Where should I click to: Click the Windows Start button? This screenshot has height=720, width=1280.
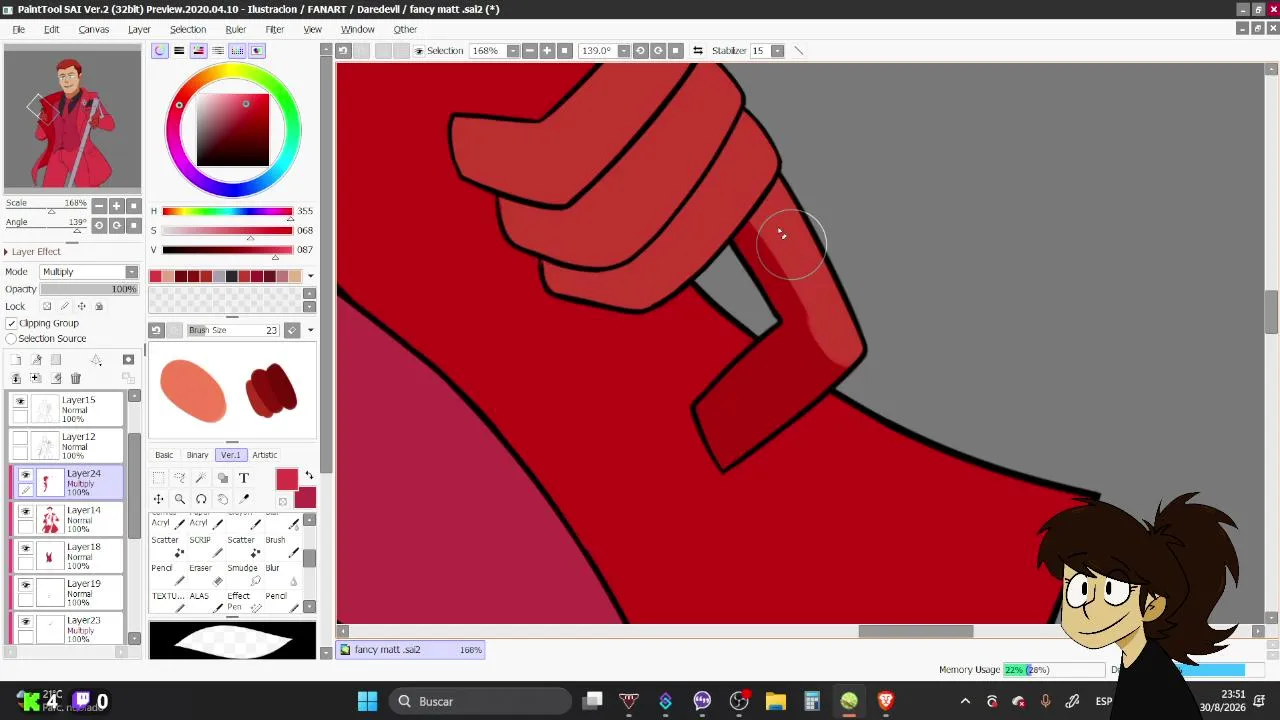coord(367,701)
